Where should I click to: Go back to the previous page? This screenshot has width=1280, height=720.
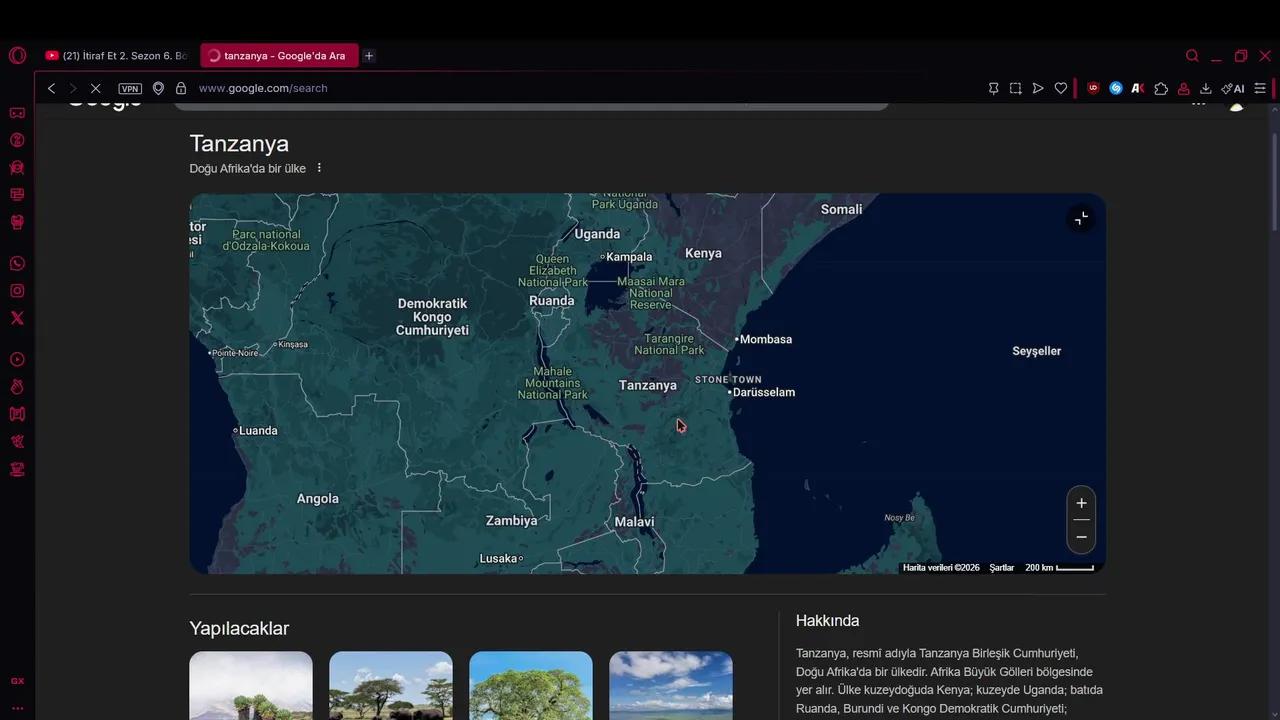tap(52, 88)
